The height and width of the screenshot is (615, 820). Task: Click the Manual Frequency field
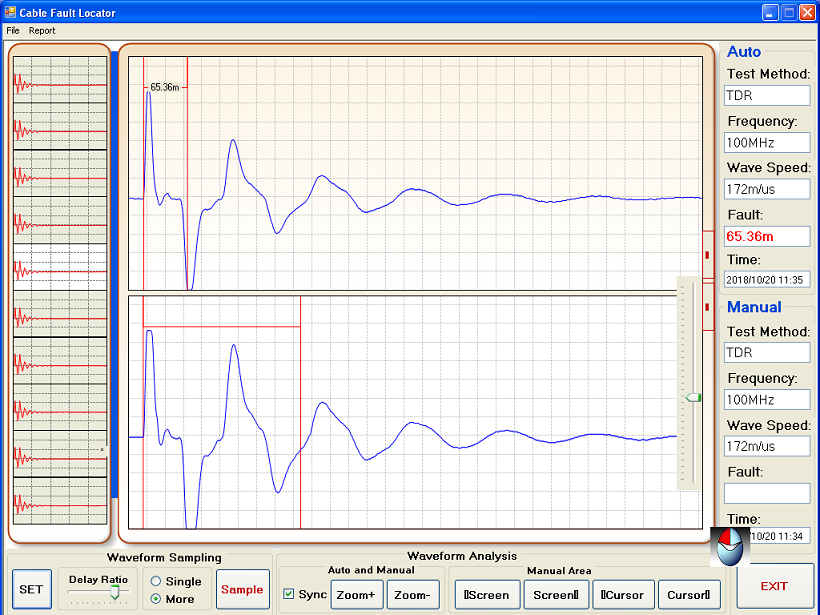coord(767,400)
